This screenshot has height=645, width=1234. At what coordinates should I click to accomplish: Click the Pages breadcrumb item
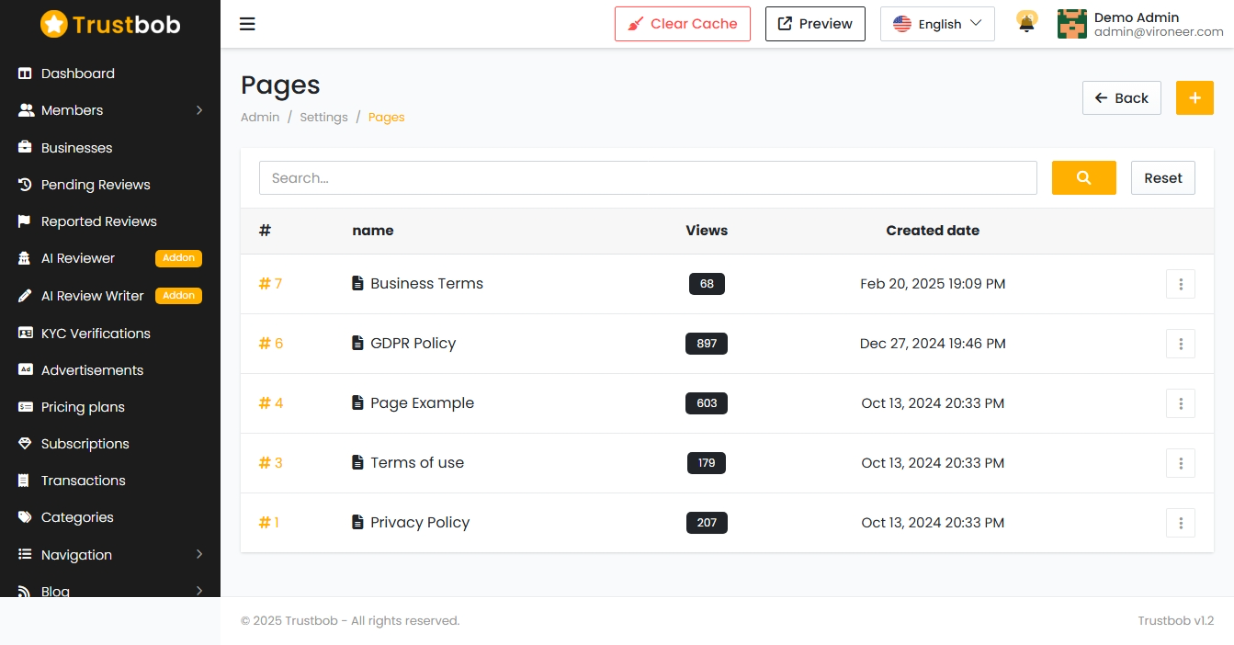pos(386,117)
